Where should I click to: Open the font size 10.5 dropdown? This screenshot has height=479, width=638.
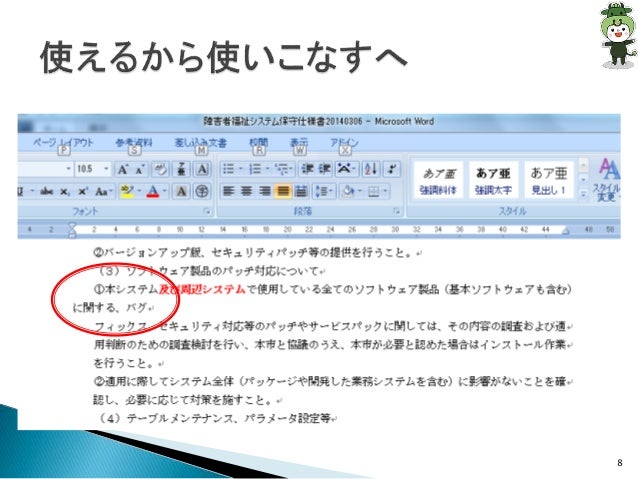coord(106,169)
